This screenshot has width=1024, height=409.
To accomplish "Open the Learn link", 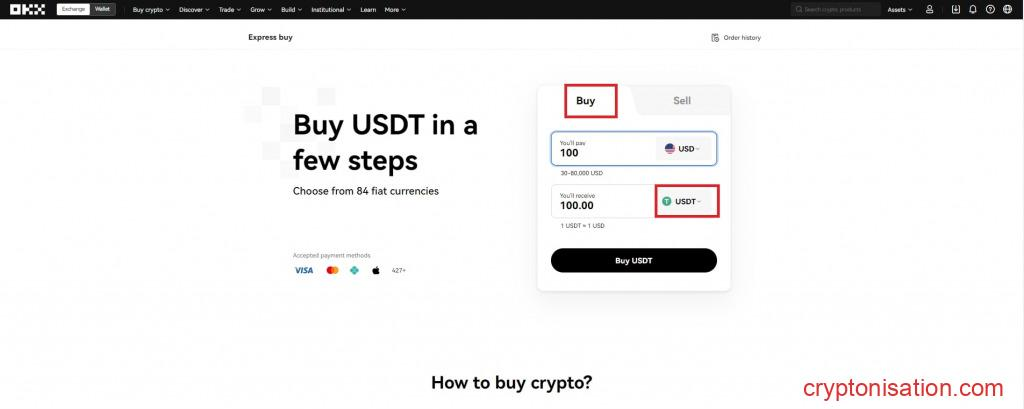I will [368, 9].
